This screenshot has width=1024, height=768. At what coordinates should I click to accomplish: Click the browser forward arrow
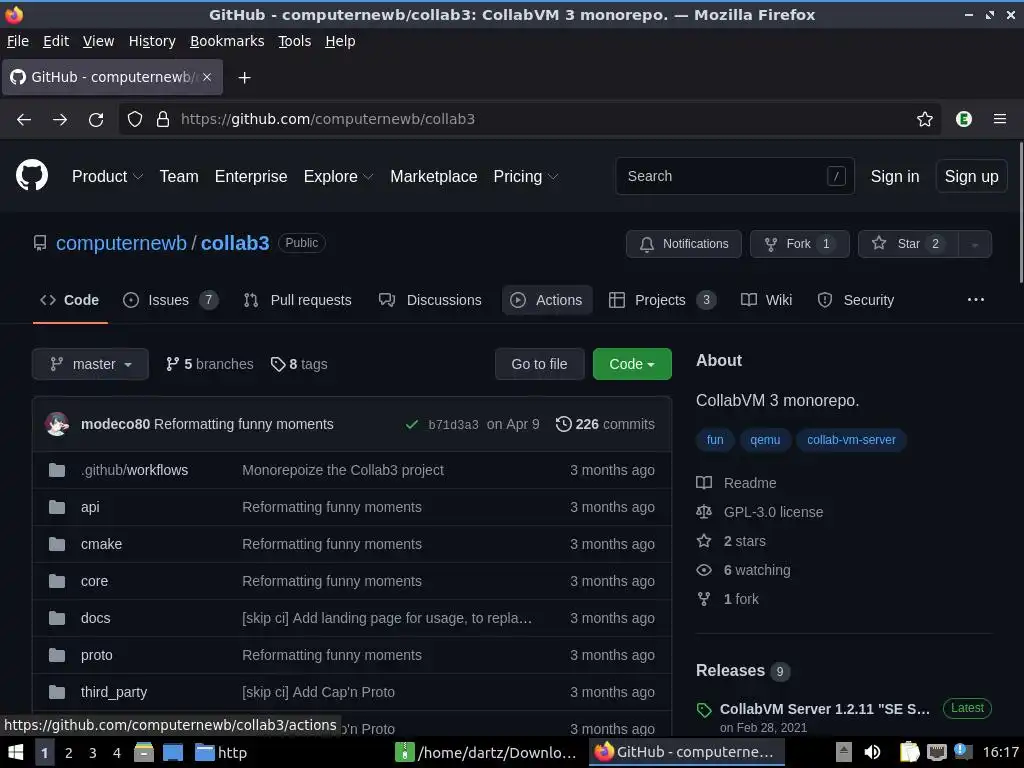pyautogui.click(x=60, y=120)
